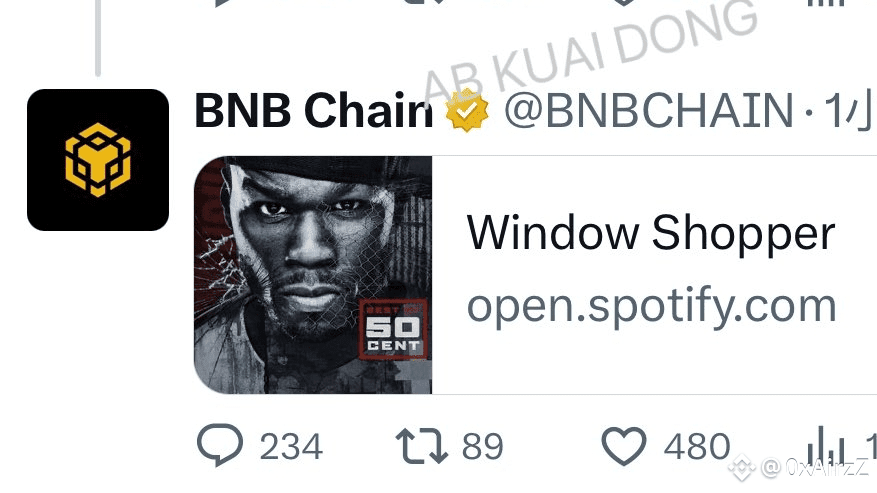Viewport: 877px width, 493px height.
Task: Open the BNB Chain display name
Action: click(314, 110)
